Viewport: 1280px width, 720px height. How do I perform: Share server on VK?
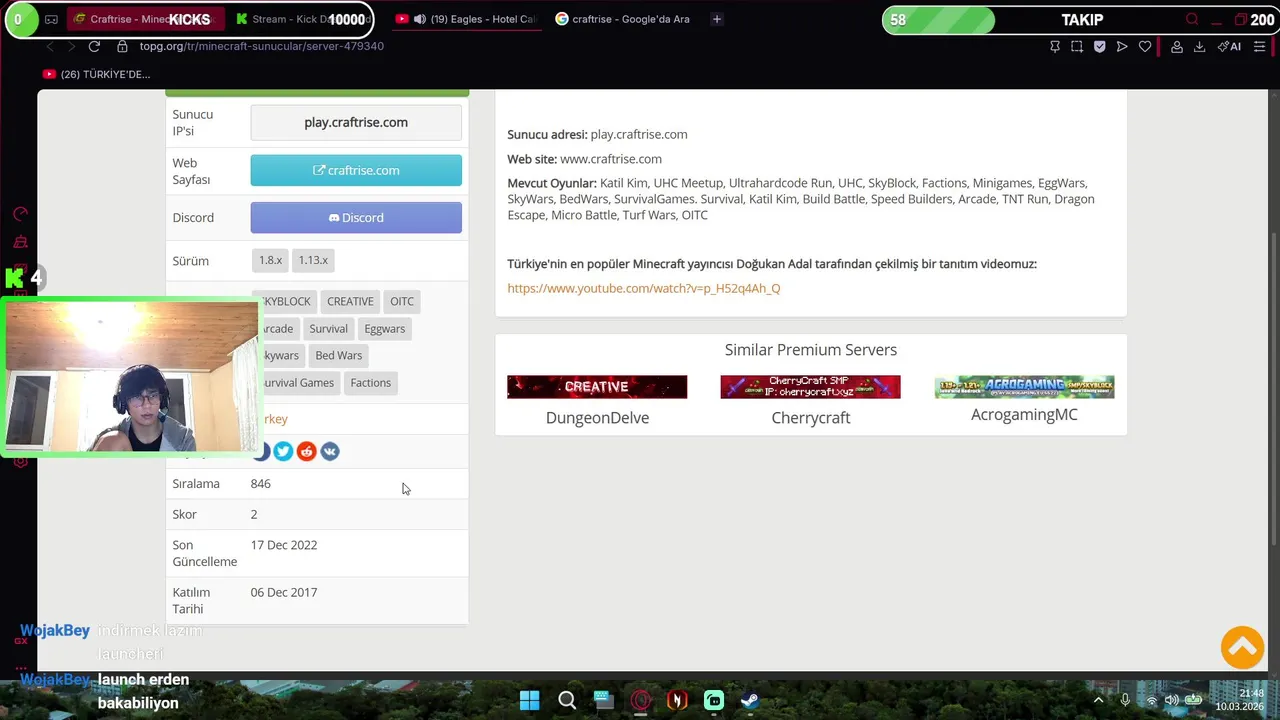point(329,452)
